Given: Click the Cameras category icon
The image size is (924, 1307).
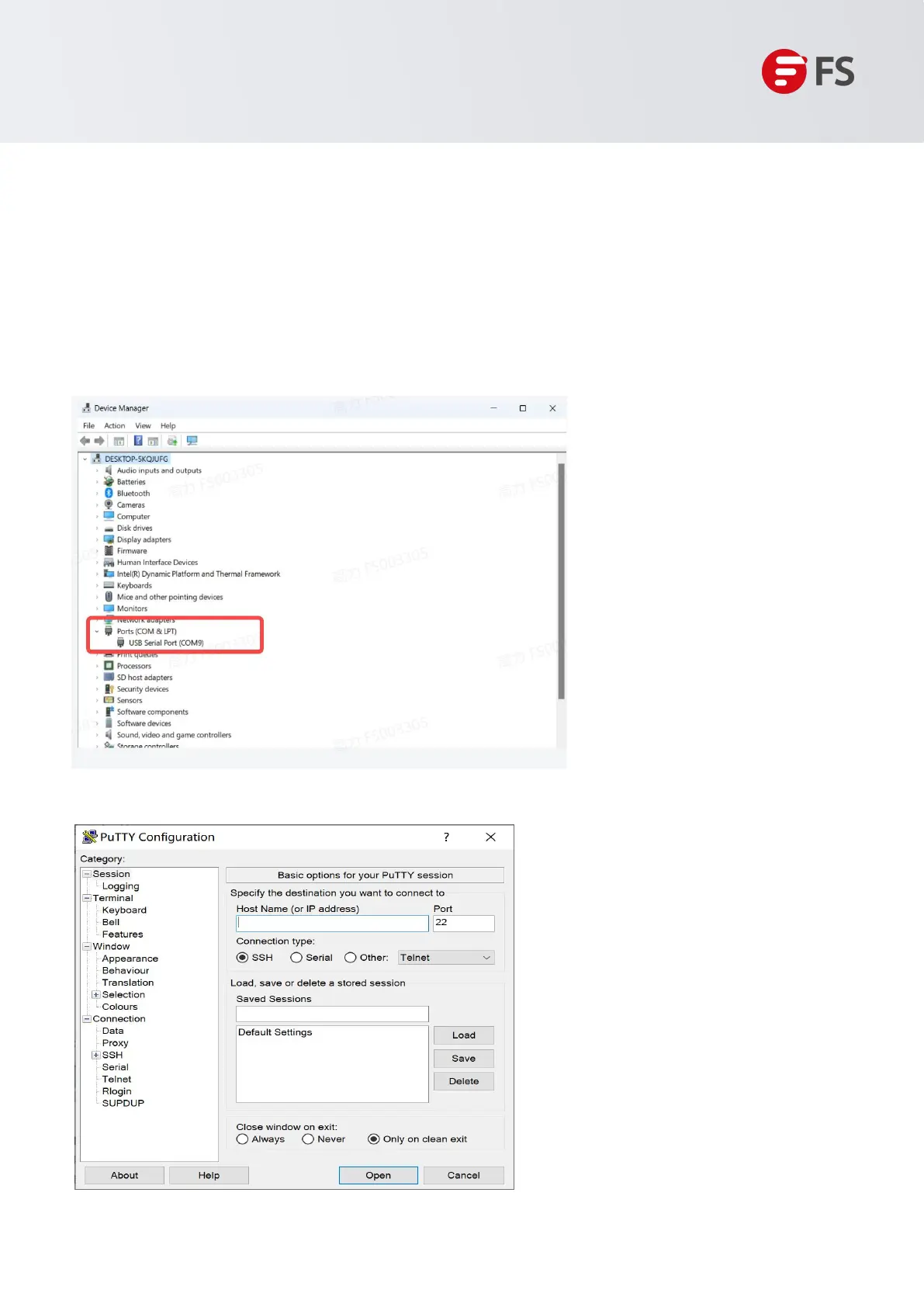Looking at the screenshot, I should pyautogui.click(x=109, y=505).
